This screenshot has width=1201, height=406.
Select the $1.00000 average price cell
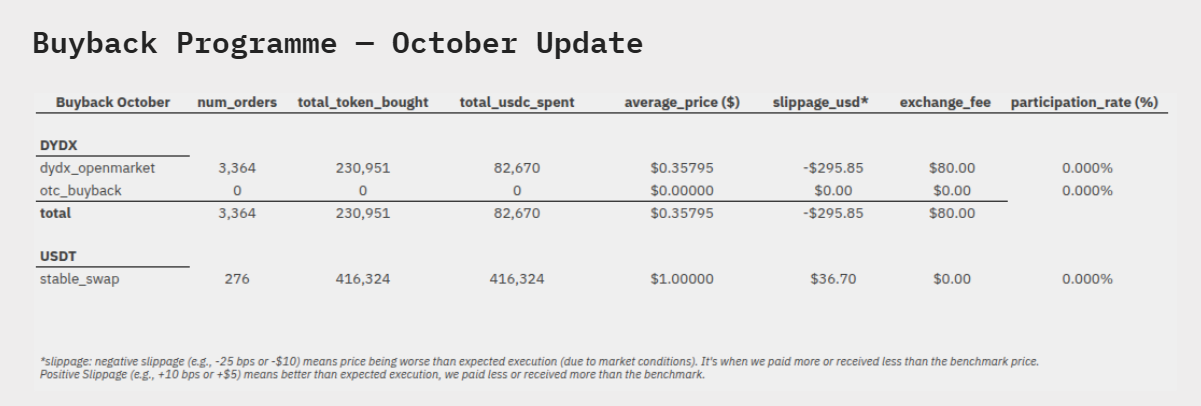(x=682, y=279)
